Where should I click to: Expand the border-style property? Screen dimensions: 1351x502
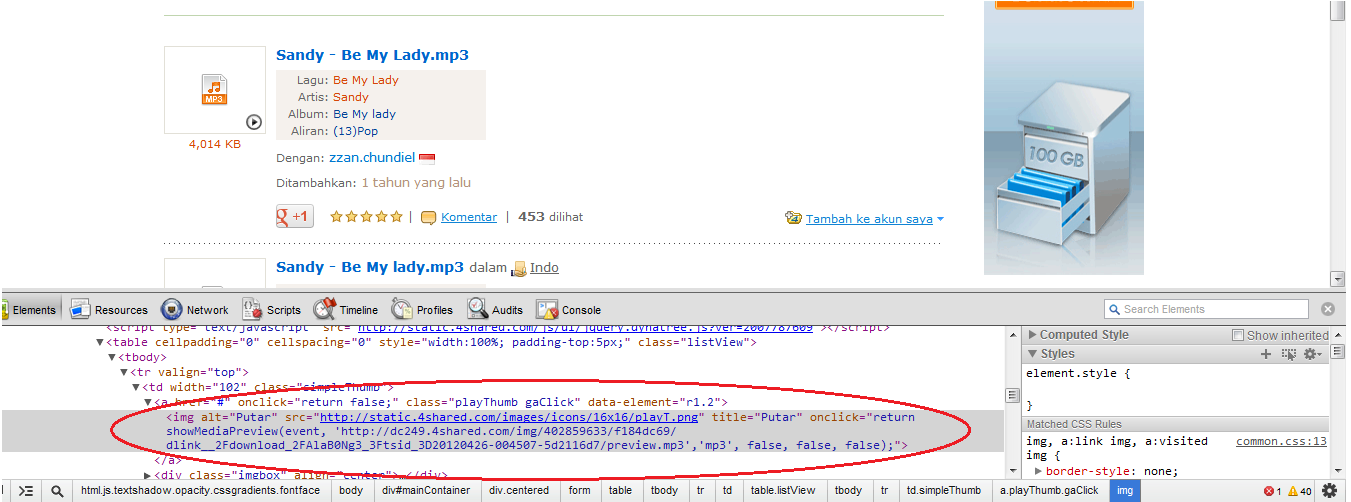(1038, 471)
